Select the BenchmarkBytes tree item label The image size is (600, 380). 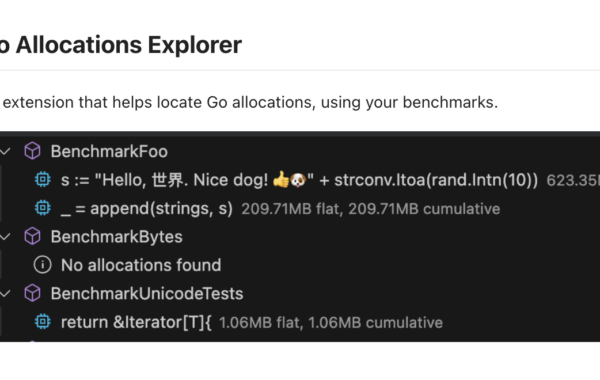coord(117,237)
